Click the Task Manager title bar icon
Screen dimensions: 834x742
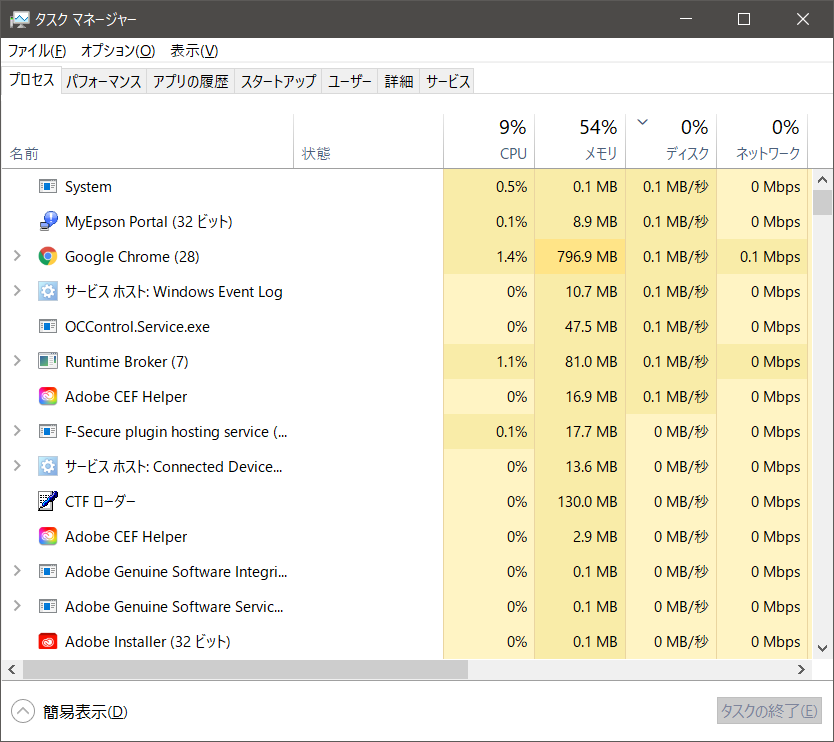point(19,19)
